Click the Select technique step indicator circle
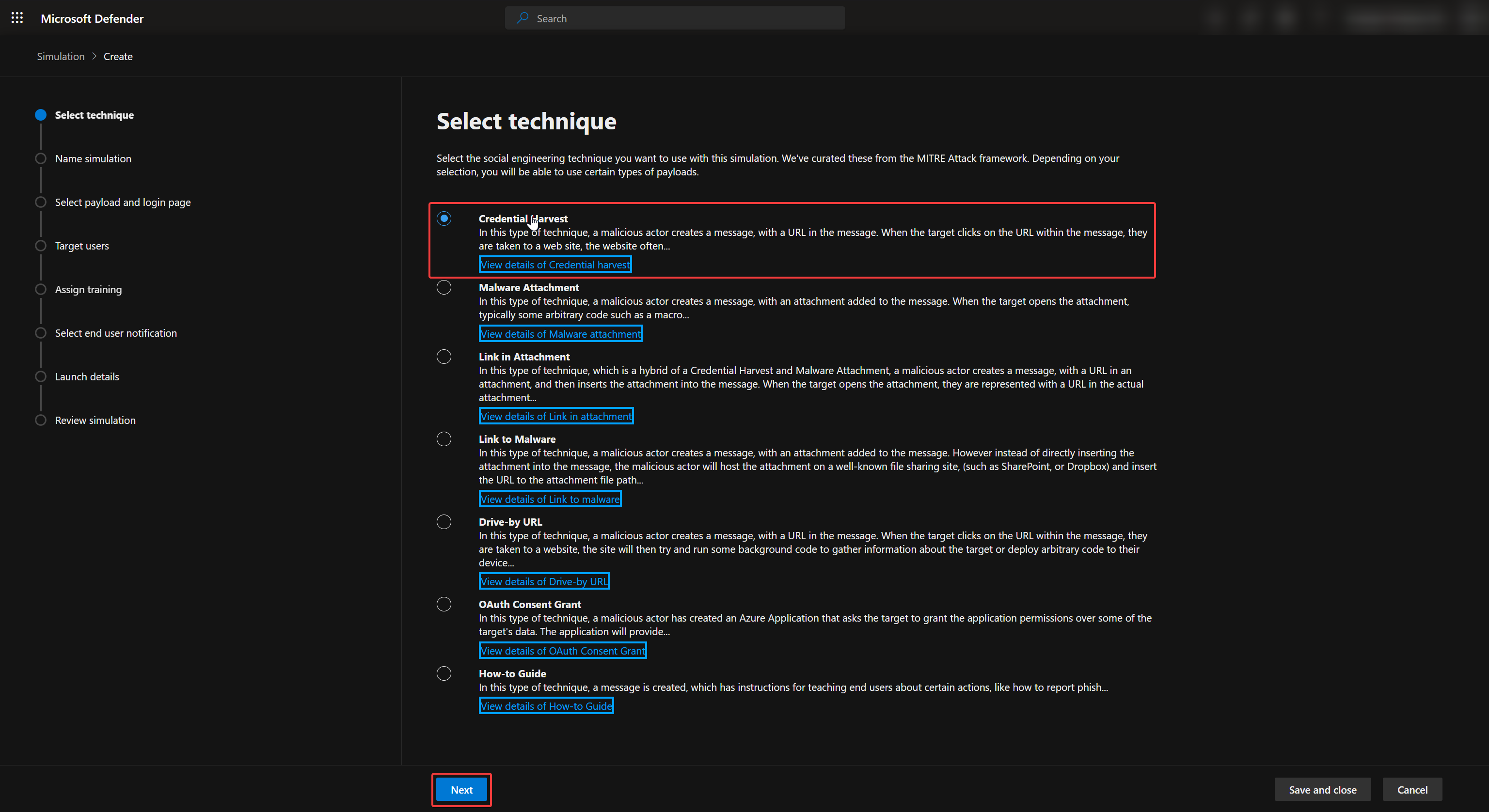 [x=40, y=115]
